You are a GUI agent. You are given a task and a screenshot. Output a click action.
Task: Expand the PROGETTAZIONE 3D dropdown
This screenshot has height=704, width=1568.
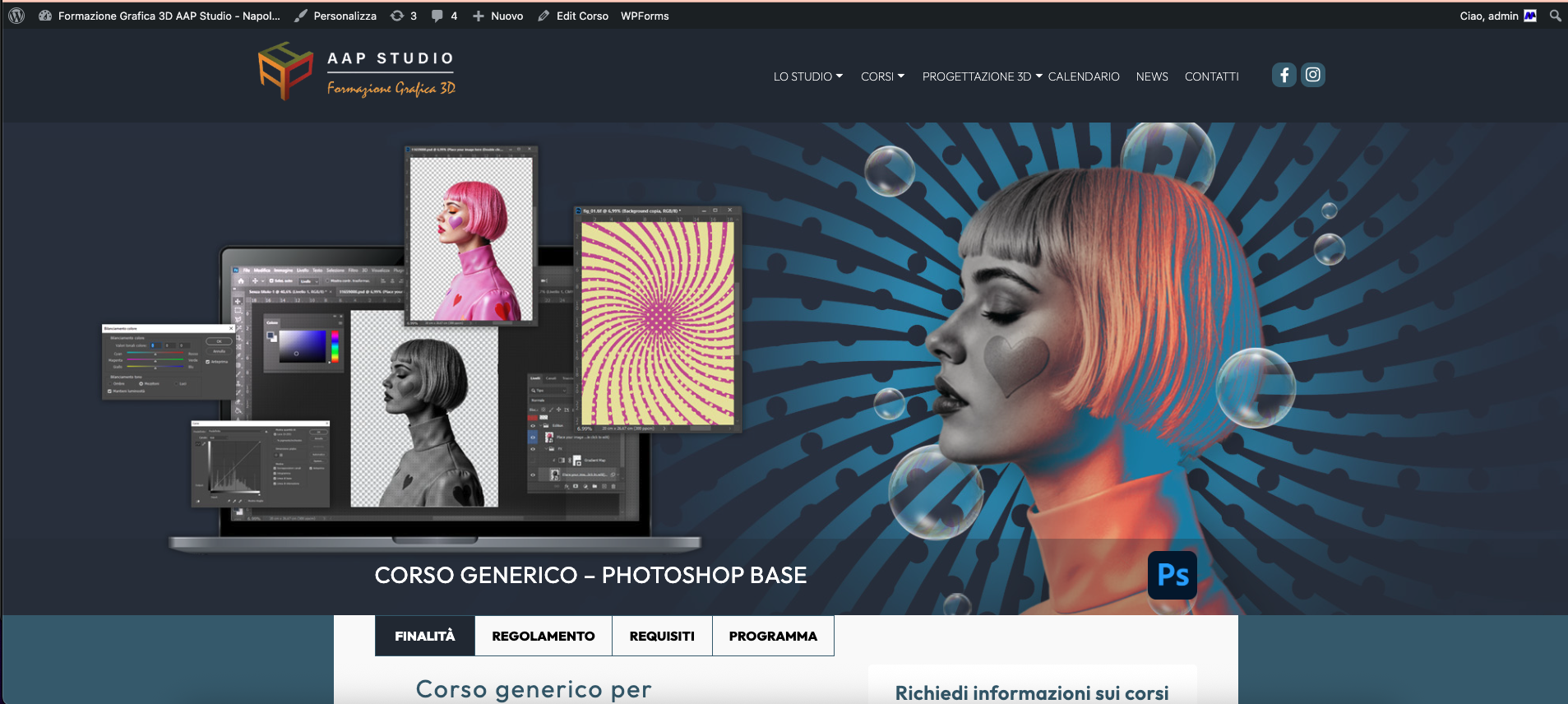pos(982,76)
